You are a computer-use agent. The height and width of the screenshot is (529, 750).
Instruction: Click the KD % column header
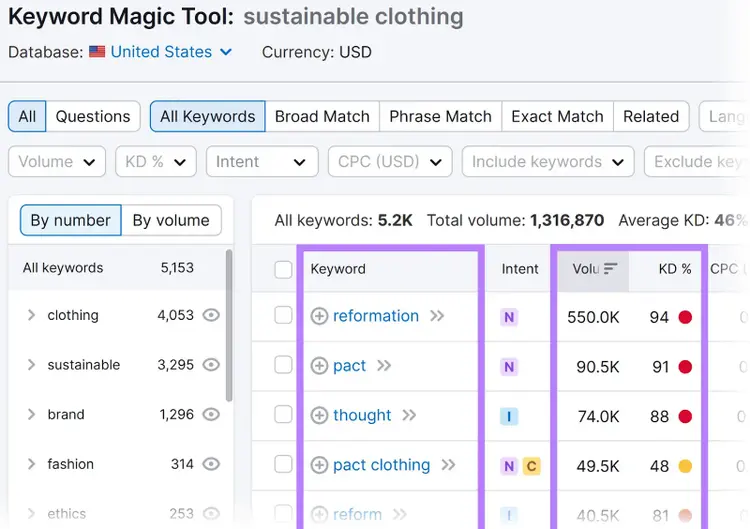click(x=675, y=269)
